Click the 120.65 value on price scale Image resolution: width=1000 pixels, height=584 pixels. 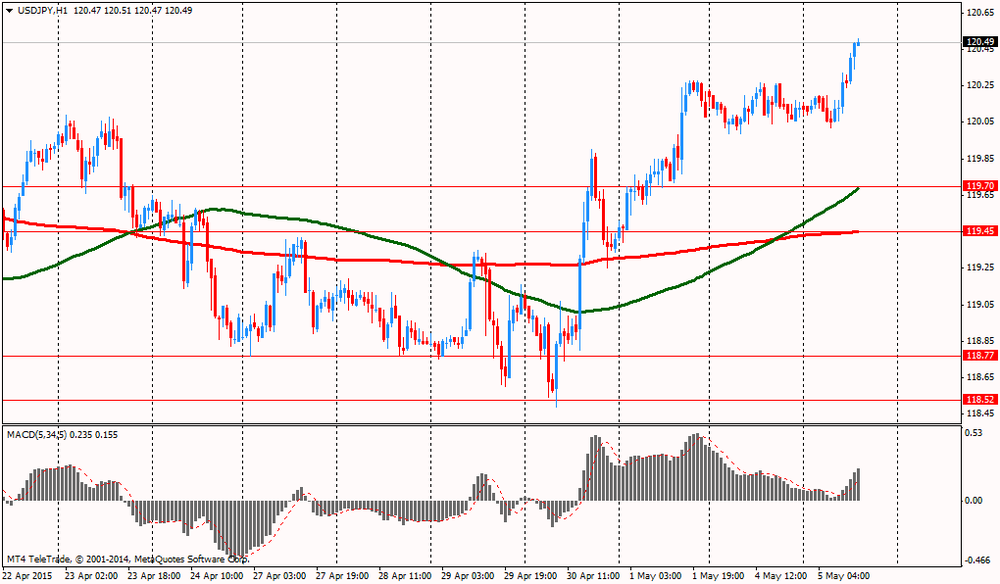click(x=978, y=13)
